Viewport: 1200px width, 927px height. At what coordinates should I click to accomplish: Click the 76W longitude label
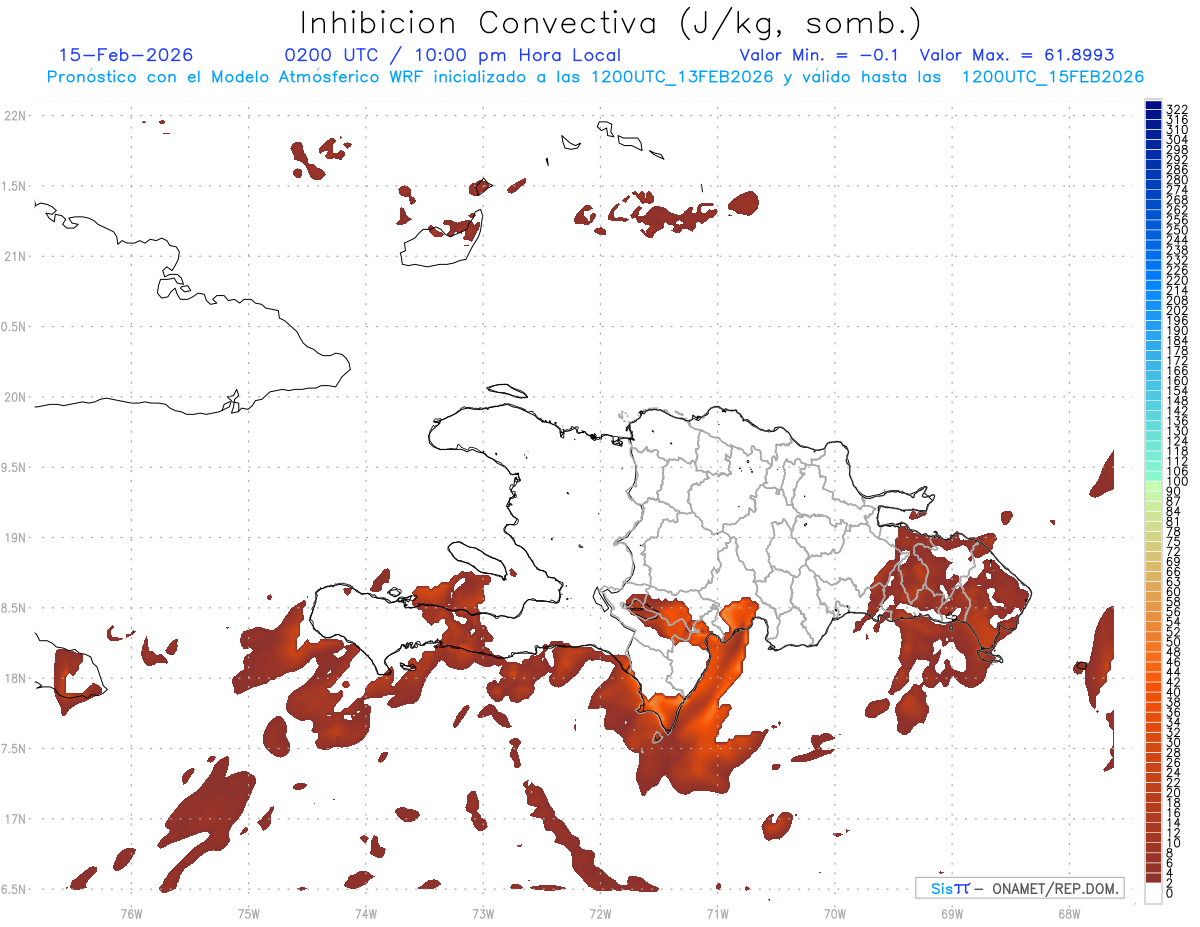click(131, 913)
